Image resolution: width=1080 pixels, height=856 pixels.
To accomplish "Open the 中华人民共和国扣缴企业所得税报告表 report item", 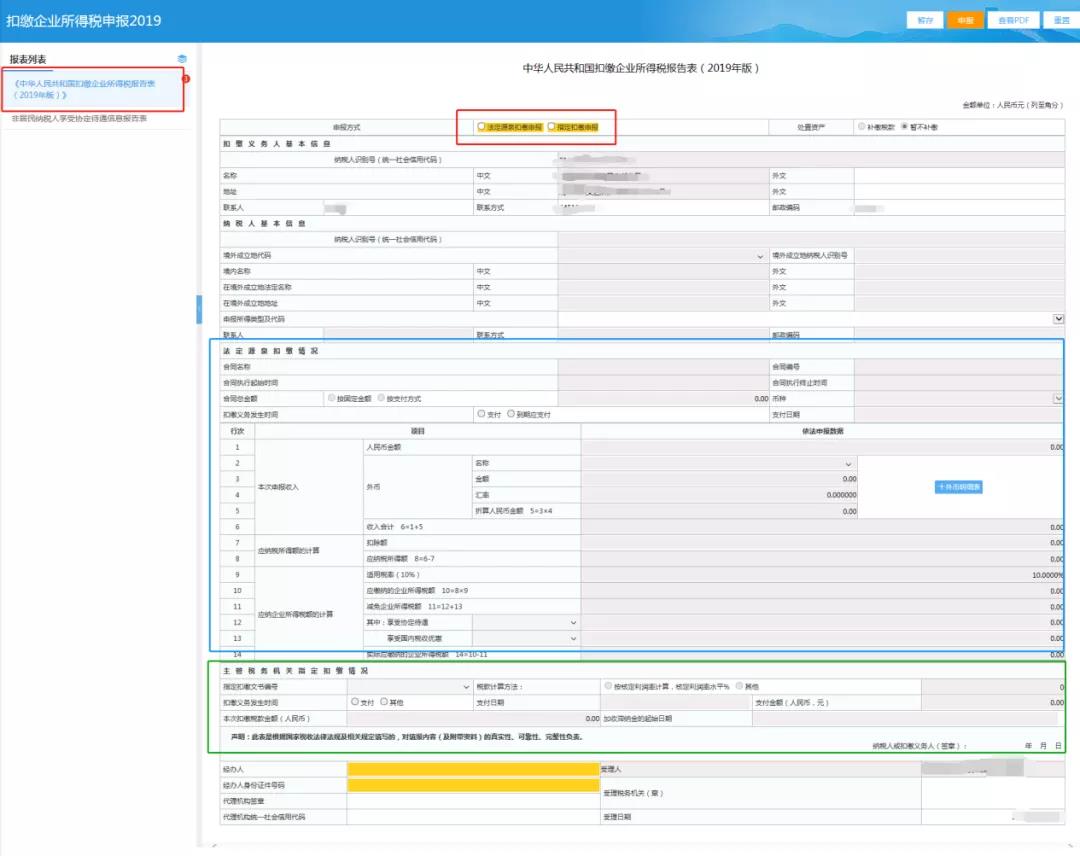I will [90, 89].
